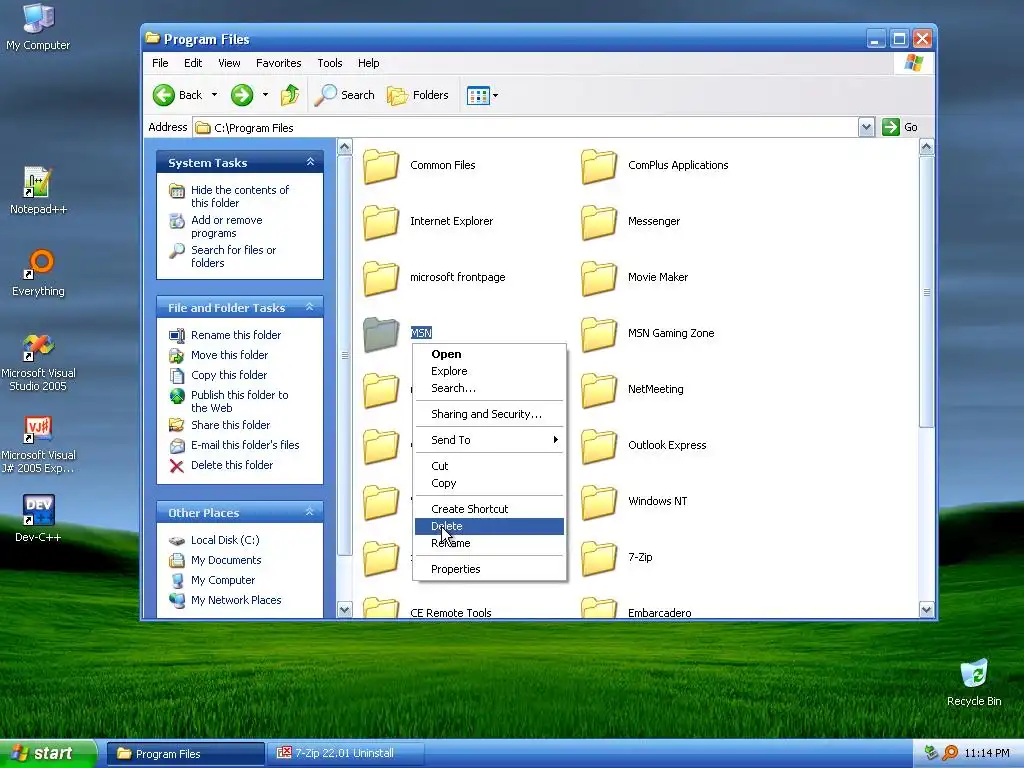Click Rename this folder link
This screenshot has height=768, width=1024.
coord(236,335)
